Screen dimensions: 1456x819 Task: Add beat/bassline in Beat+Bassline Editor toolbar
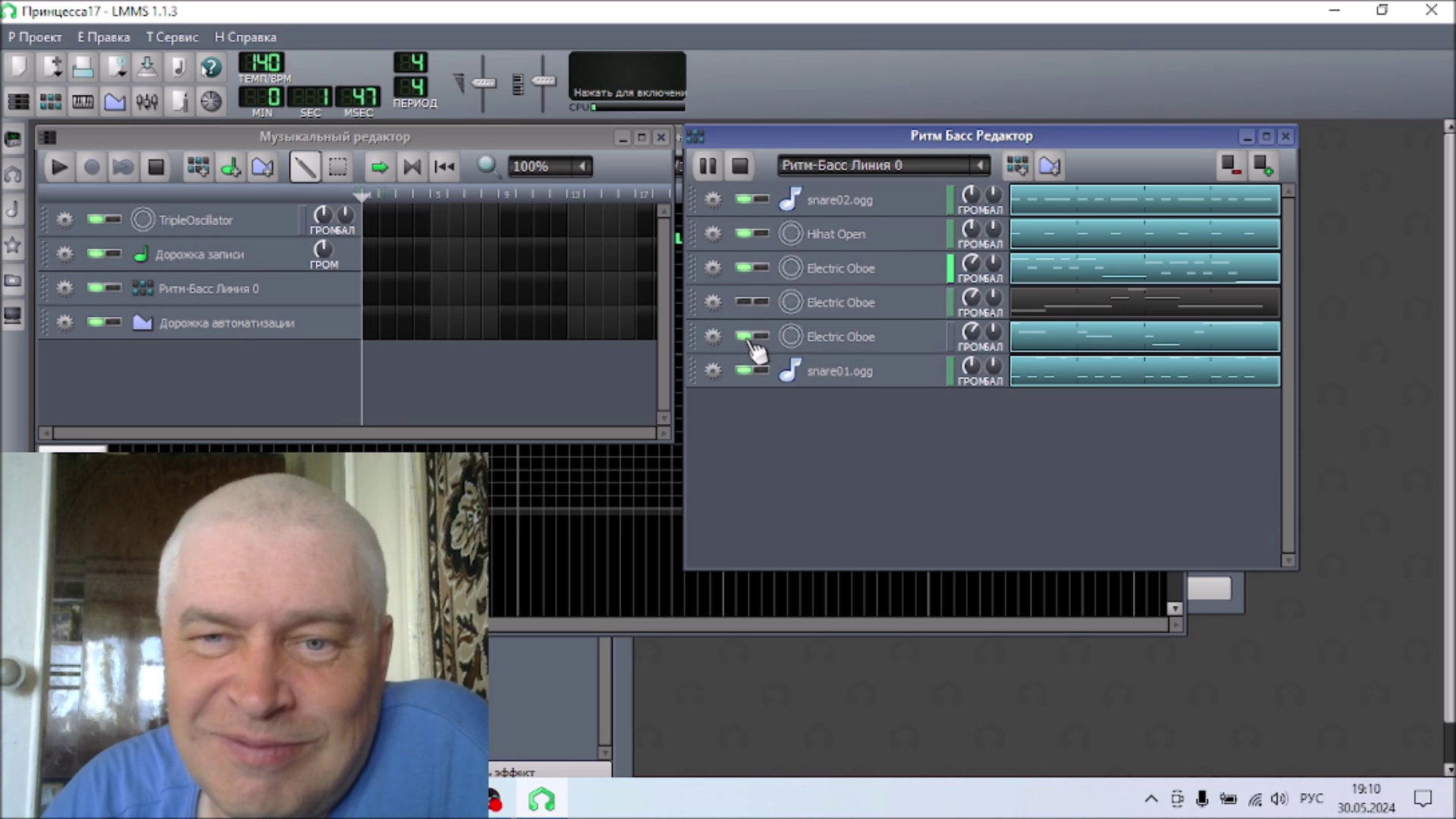[x=1017, y=165]
